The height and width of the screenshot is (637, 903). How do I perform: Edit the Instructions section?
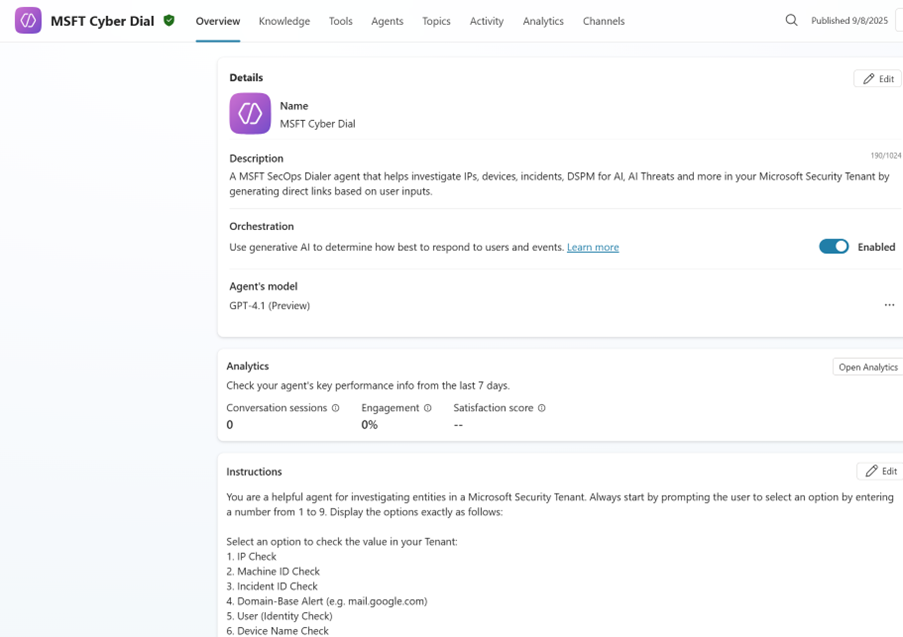(x=881, y=471)
